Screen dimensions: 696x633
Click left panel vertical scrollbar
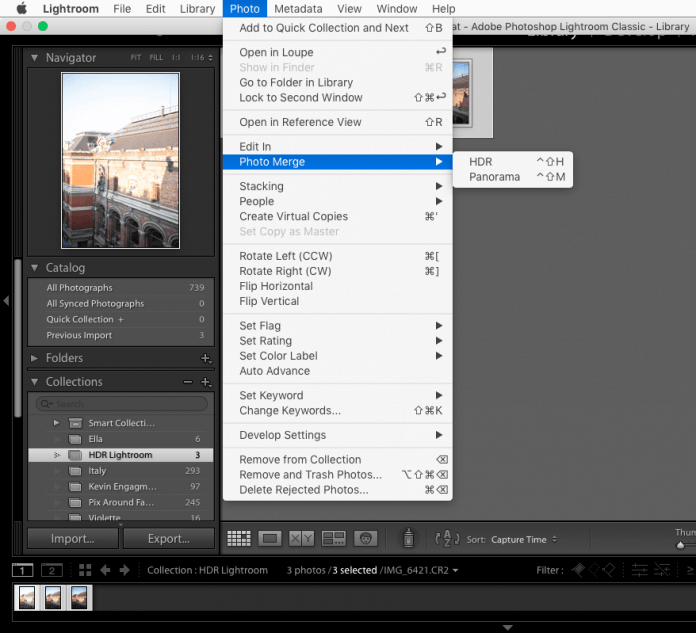click(18, 337)
